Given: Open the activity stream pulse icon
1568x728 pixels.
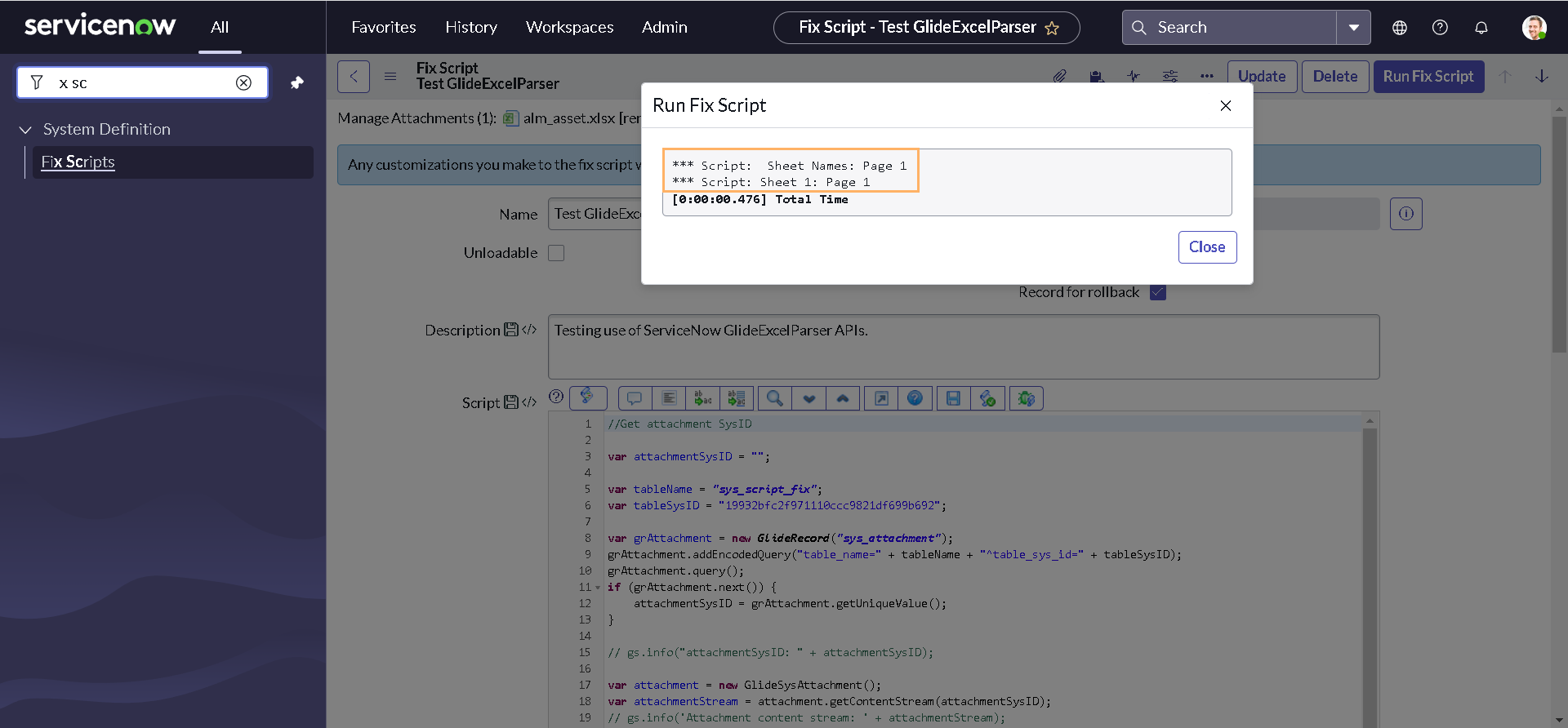Looking at the screenshot, I should [1134, 76].
